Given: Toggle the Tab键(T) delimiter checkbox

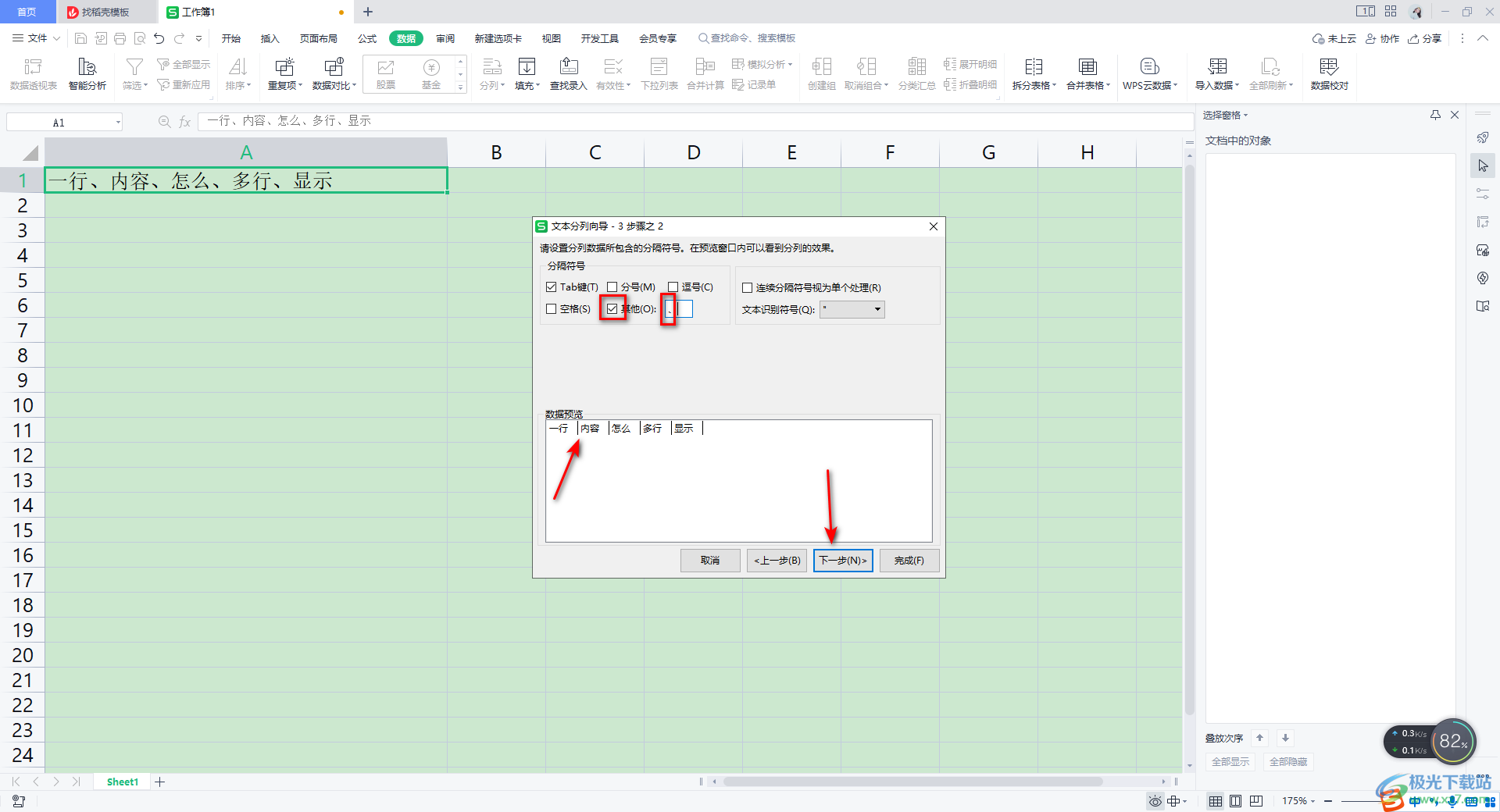Looking at the screenshot, I should [x=552, y=287].
